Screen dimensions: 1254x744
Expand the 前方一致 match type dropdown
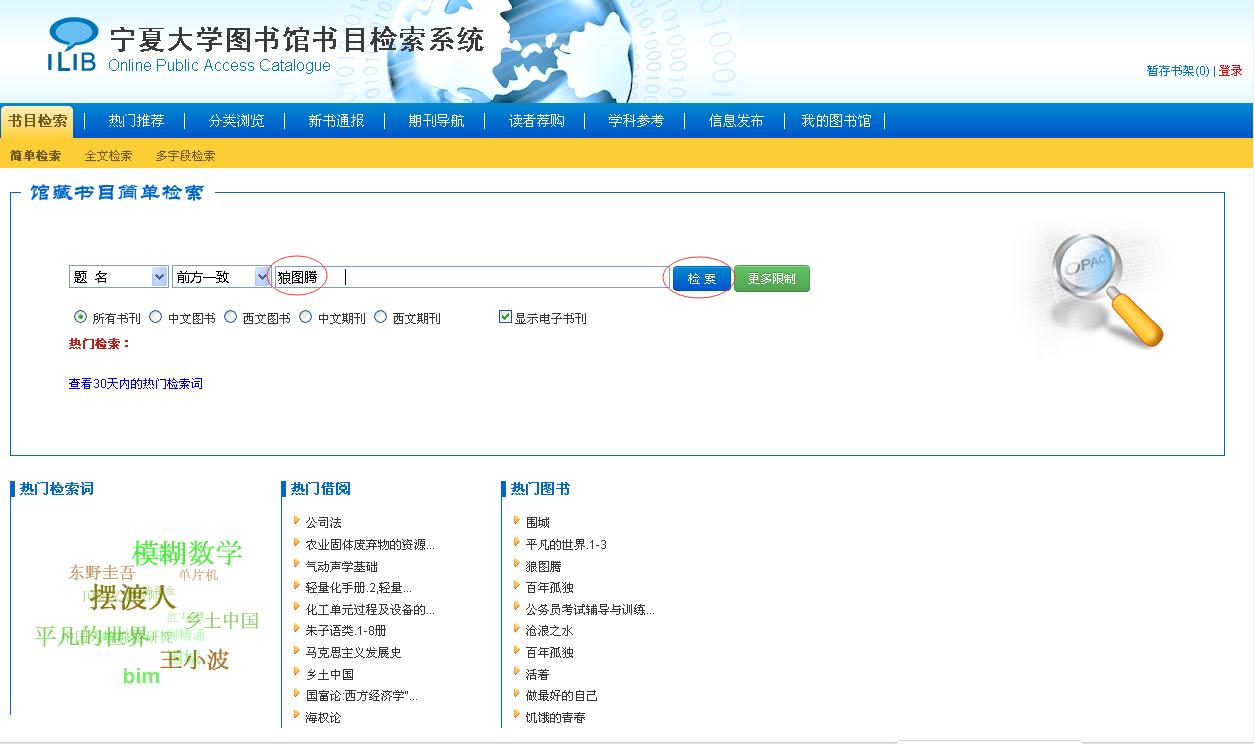221,277
